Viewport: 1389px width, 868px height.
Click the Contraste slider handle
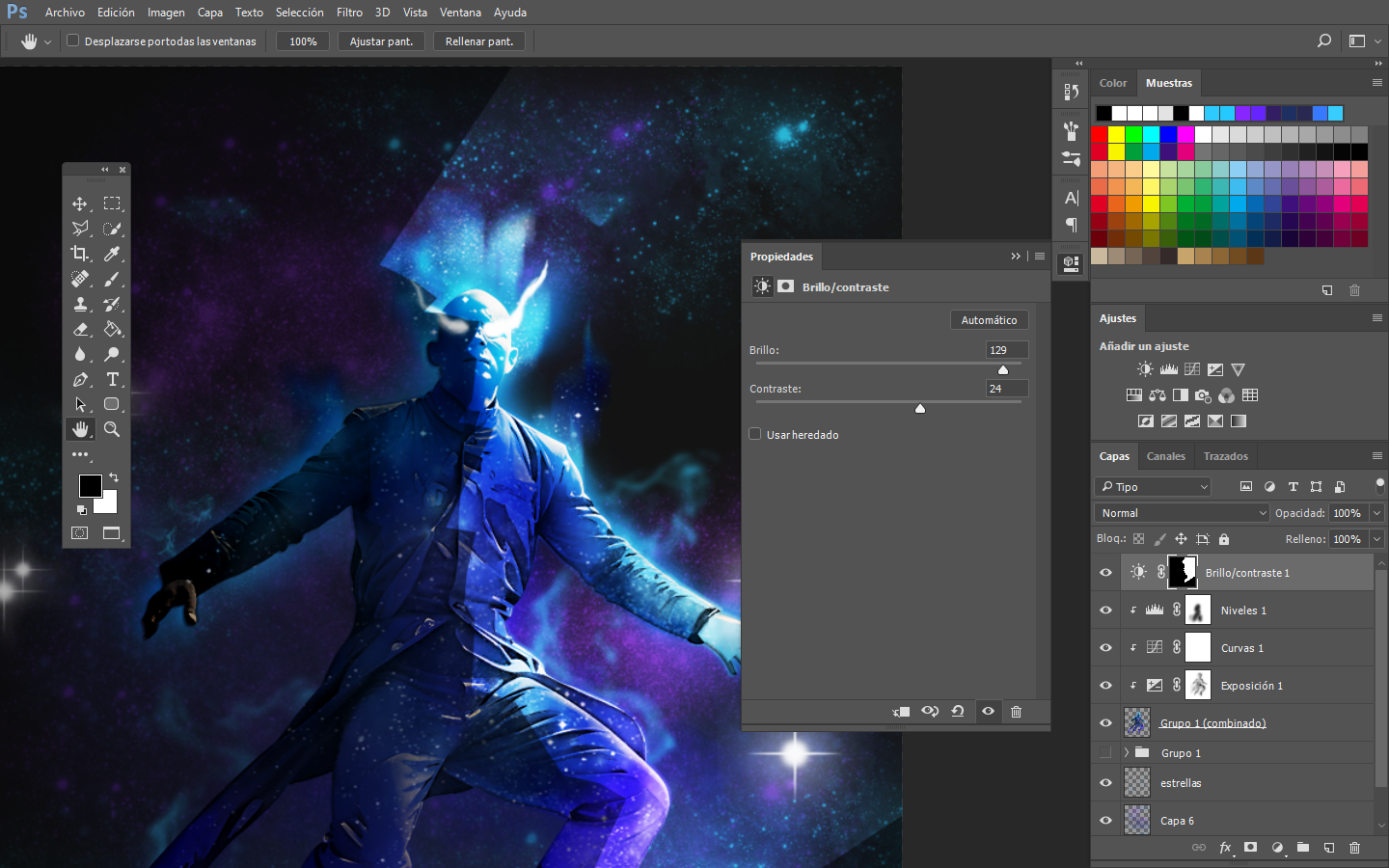[920, 409]
